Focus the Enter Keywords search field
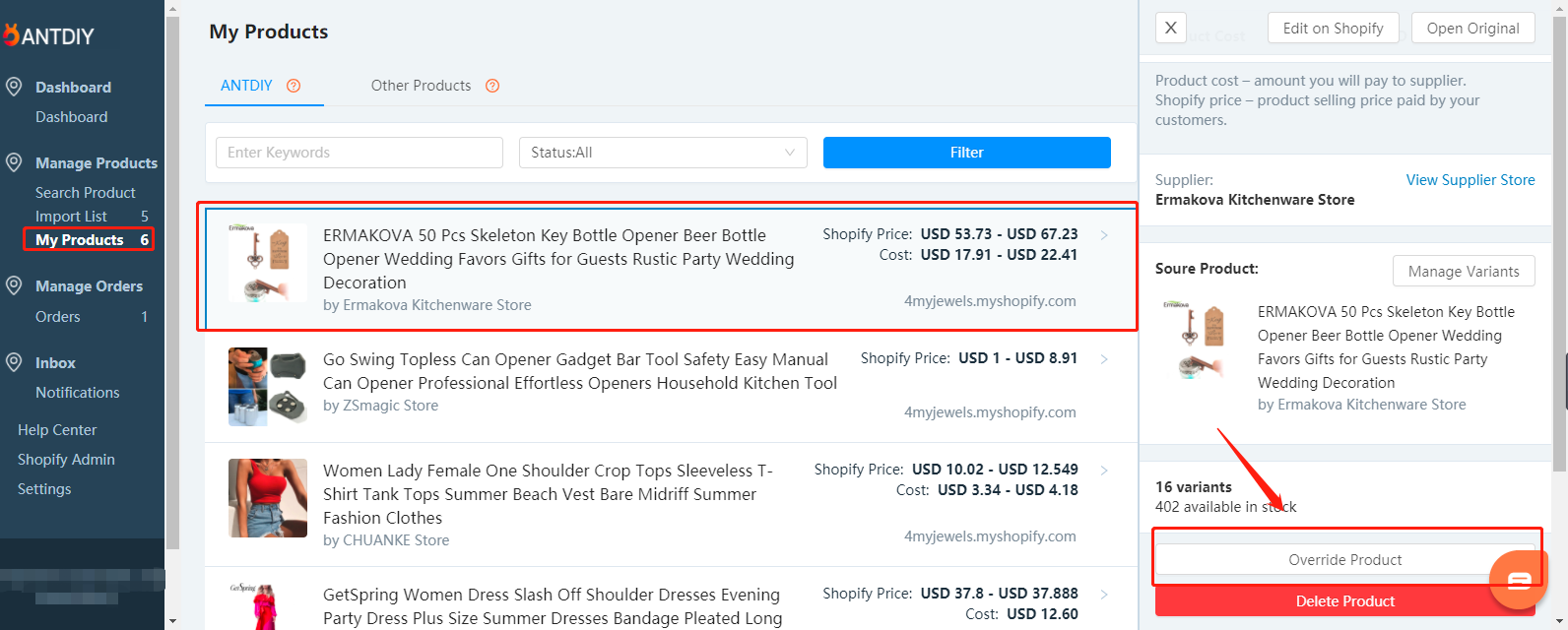This screenshot has height=630, width=1568. 359,153
